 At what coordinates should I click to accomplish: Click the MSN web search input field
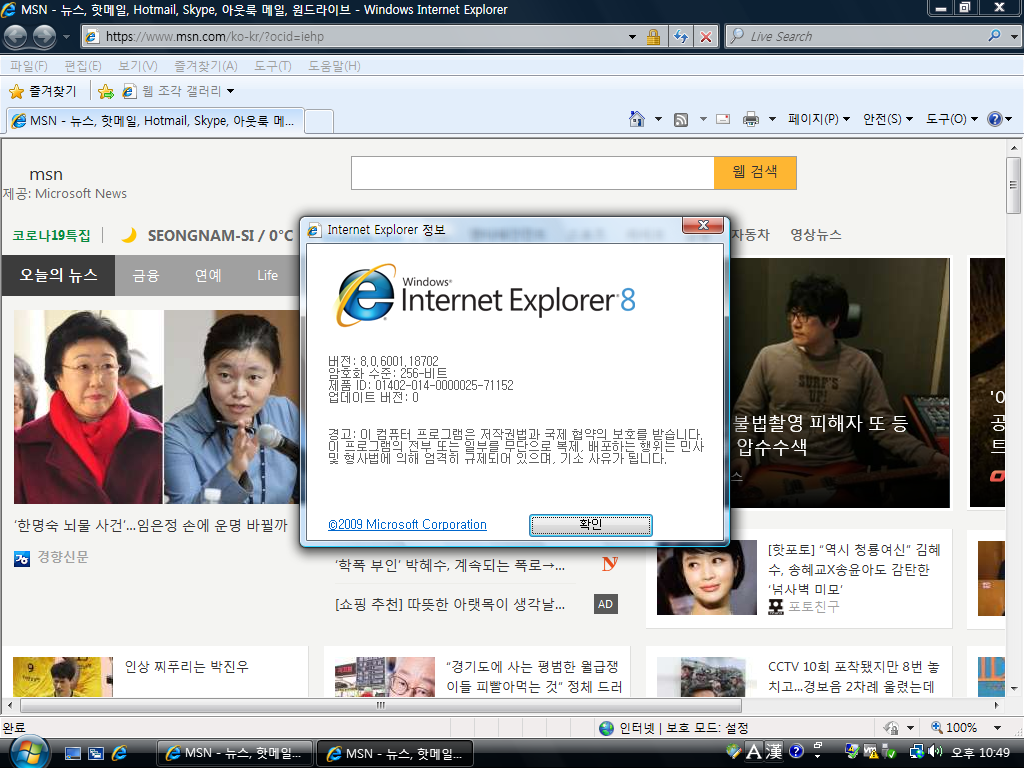coord(532,173)
